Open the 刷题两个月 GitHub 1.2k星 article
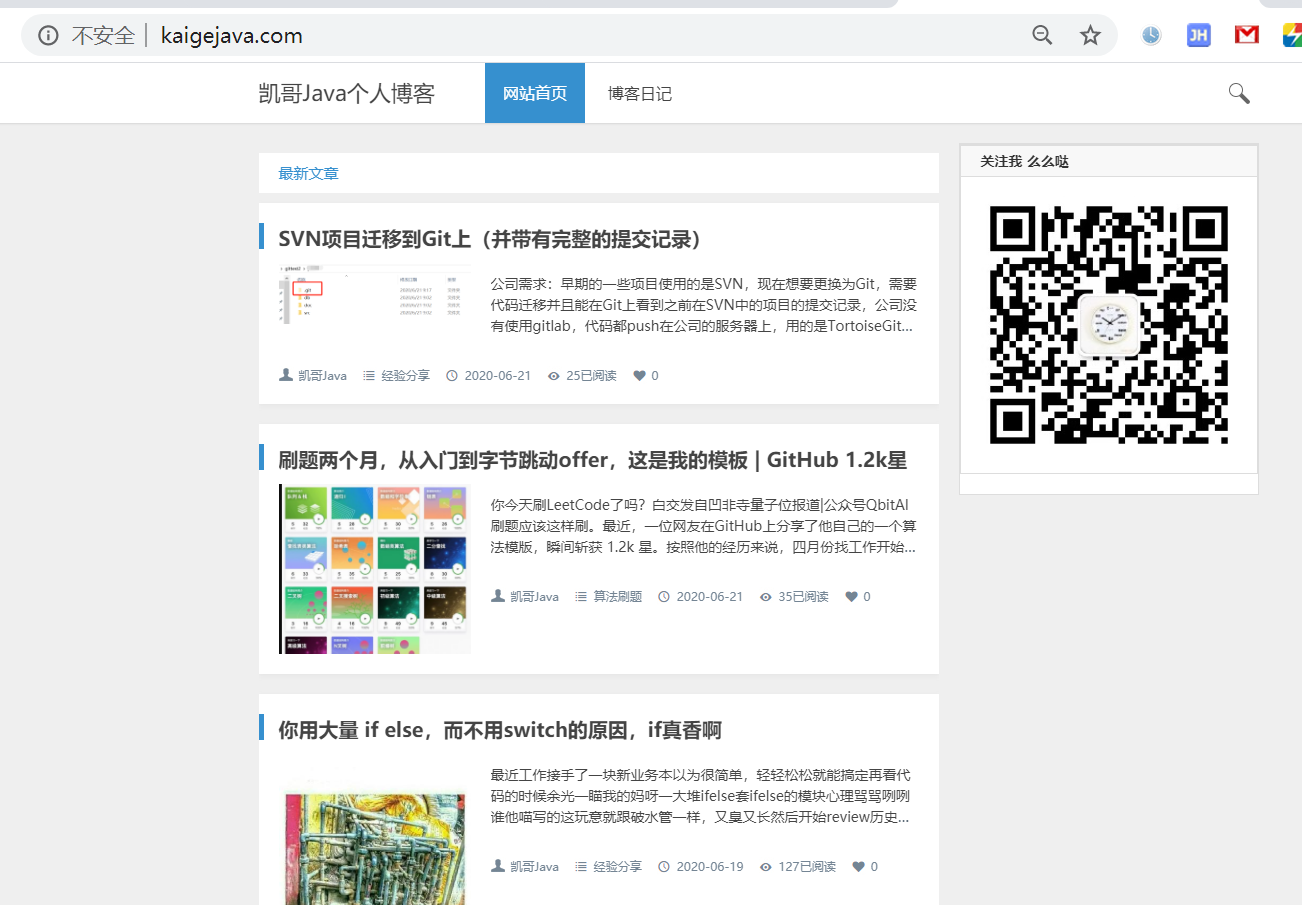Viewport: 1302px width, 905px height. coord(593,460)
